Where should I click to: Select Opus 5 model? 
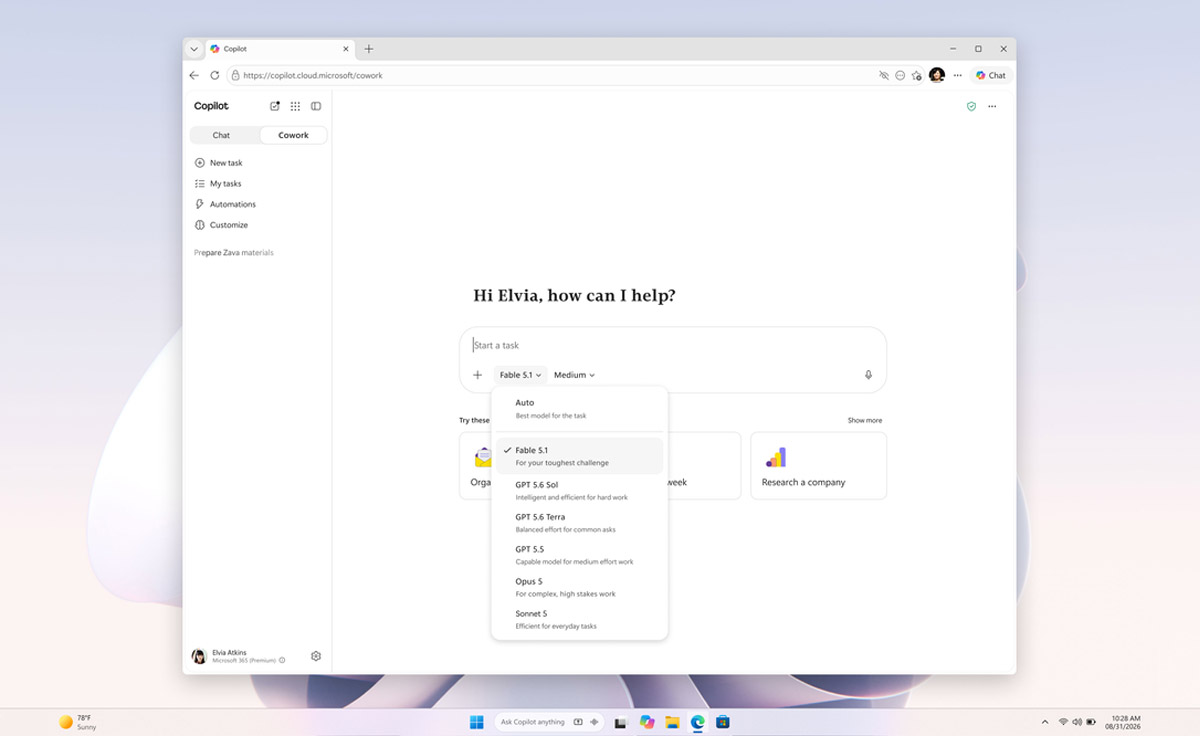pyautogui.click(x=579, y=587)
